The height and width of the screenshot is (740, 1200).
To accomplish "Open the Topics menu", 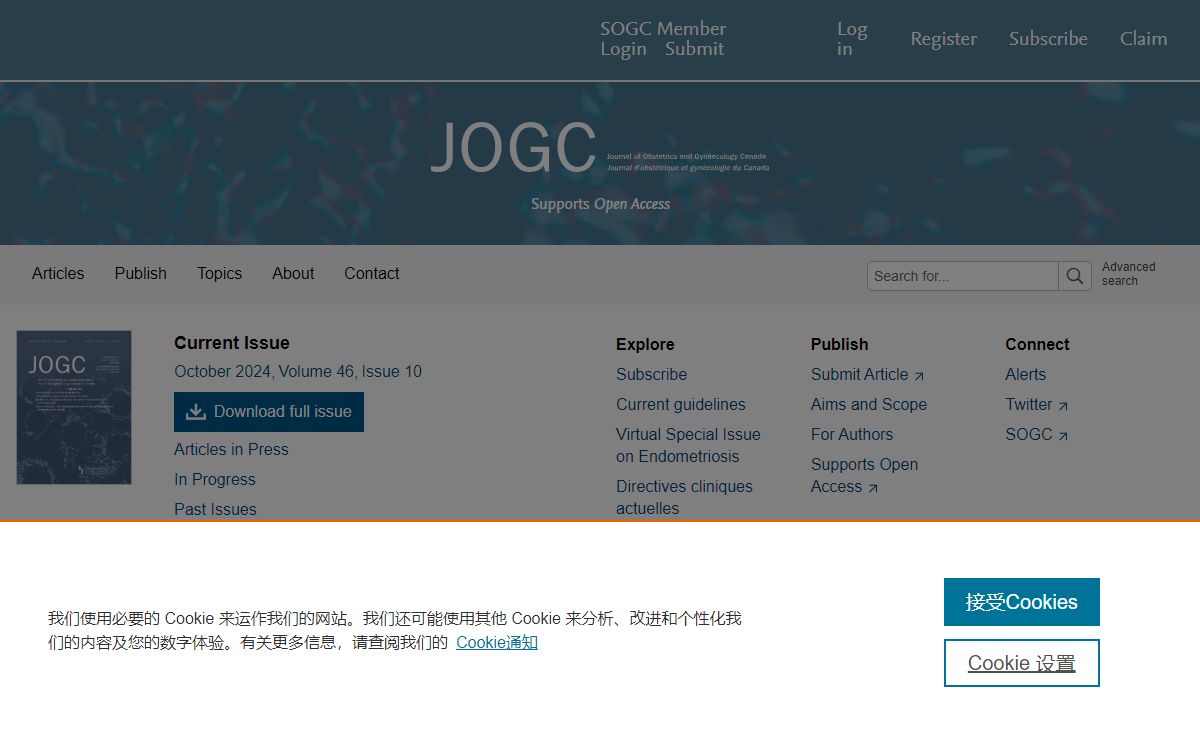I will (219, 273).
